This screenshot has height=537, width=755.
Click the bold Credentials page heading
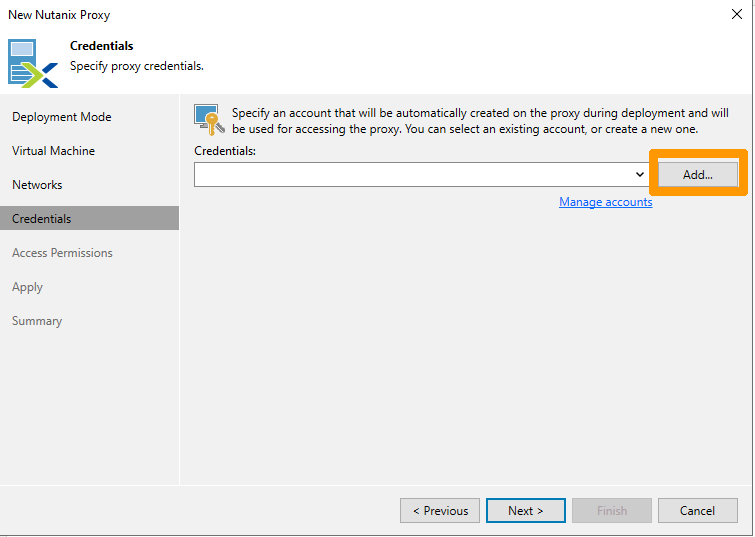pos(102,46)
